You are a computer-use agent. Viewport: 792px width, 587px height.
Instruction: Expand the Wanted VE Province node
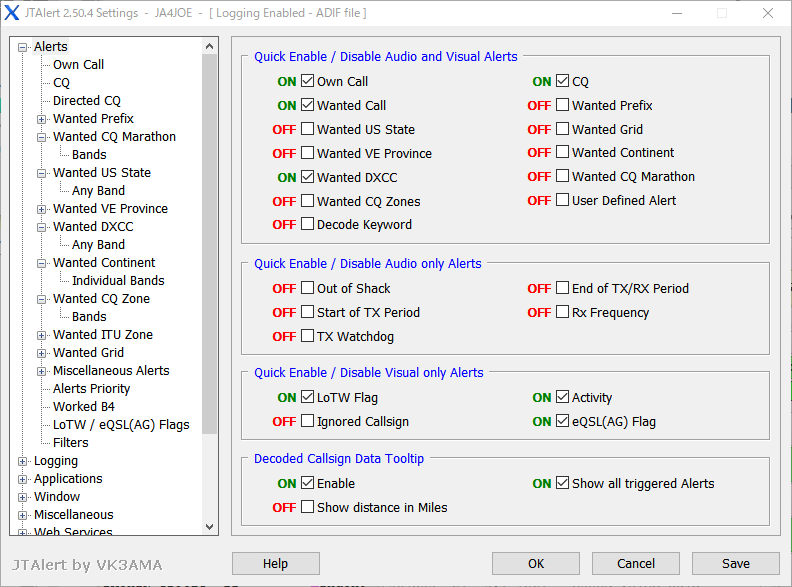tap(41, 209)
